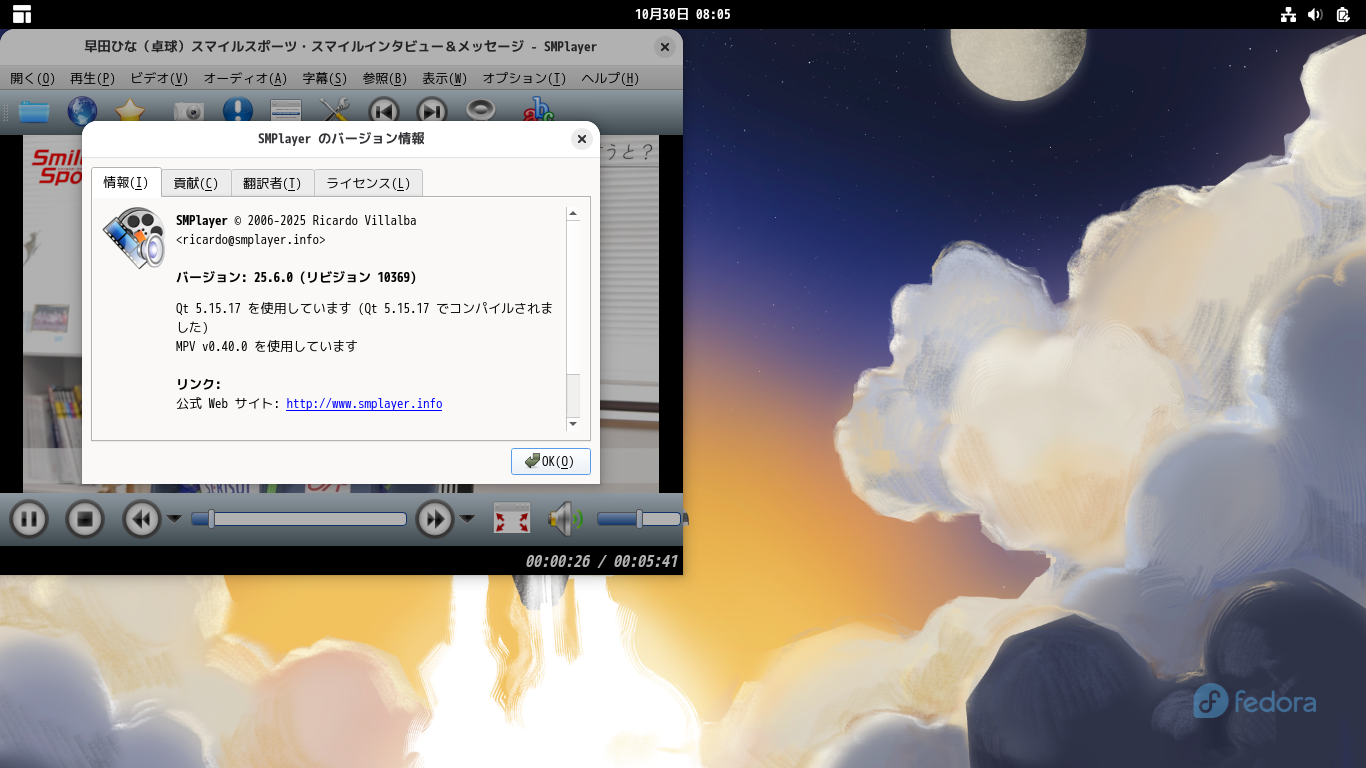The width and height of the screenshot is (1366, 768).
Task: Switch to the ライセンス(L) tab
Action: [368, 184]
